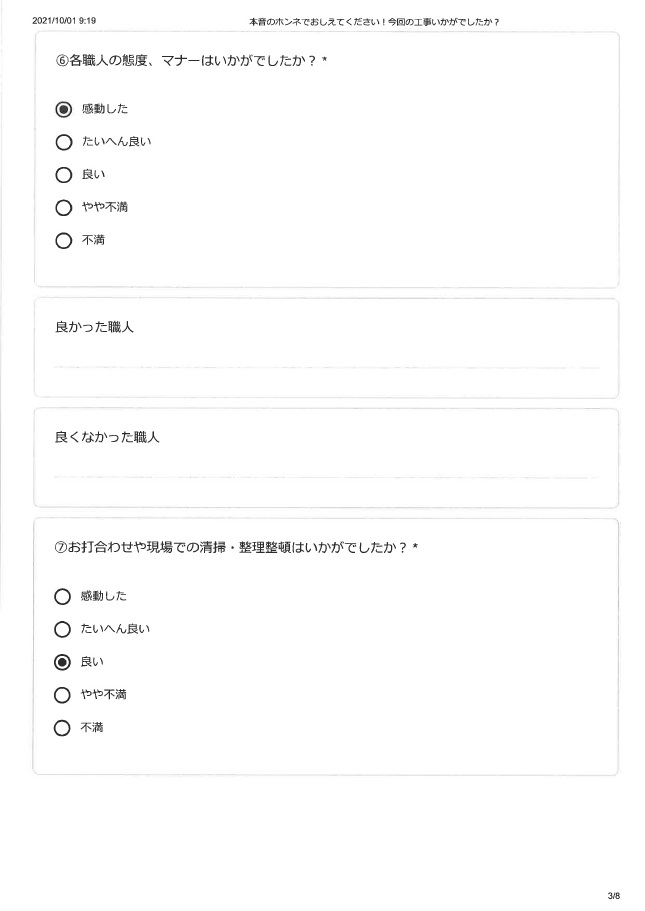
Task: Choose たいへん良い under question ⑥
Action: tap(63, 142)
